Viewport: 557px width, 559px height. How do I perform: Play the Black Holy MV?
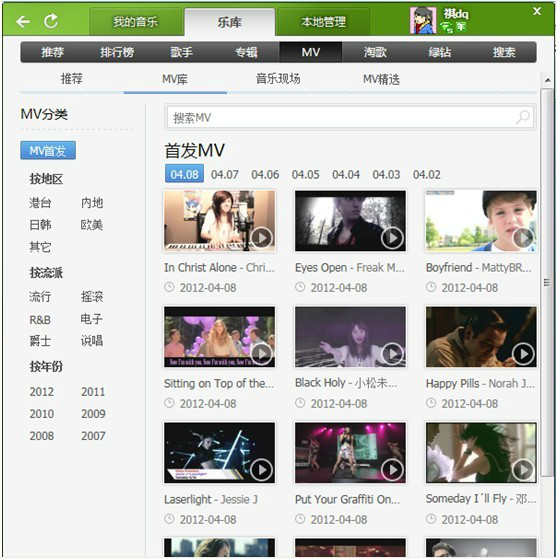(x=392, y=354)
